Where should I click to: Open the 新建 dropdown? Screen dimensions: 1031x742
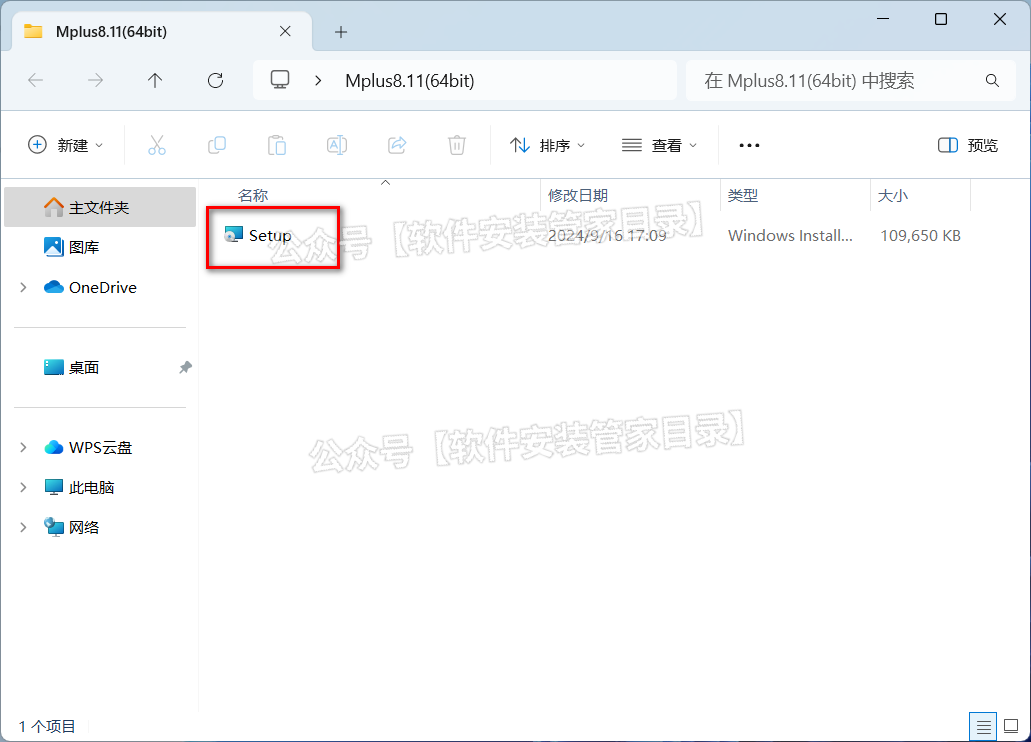coord(65,145)
